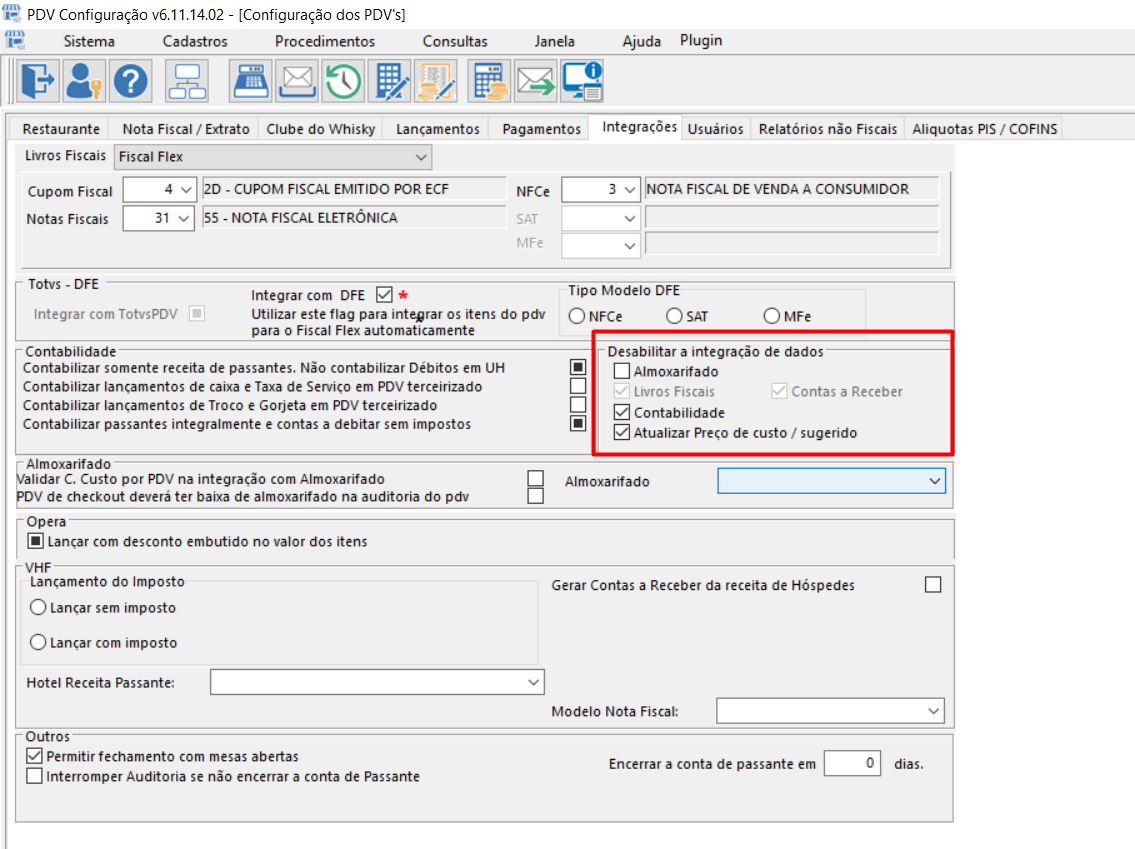This screenshot has width=1135, height=849.
Task: Click the help question mark icon
Action: [x=131, y=80]
